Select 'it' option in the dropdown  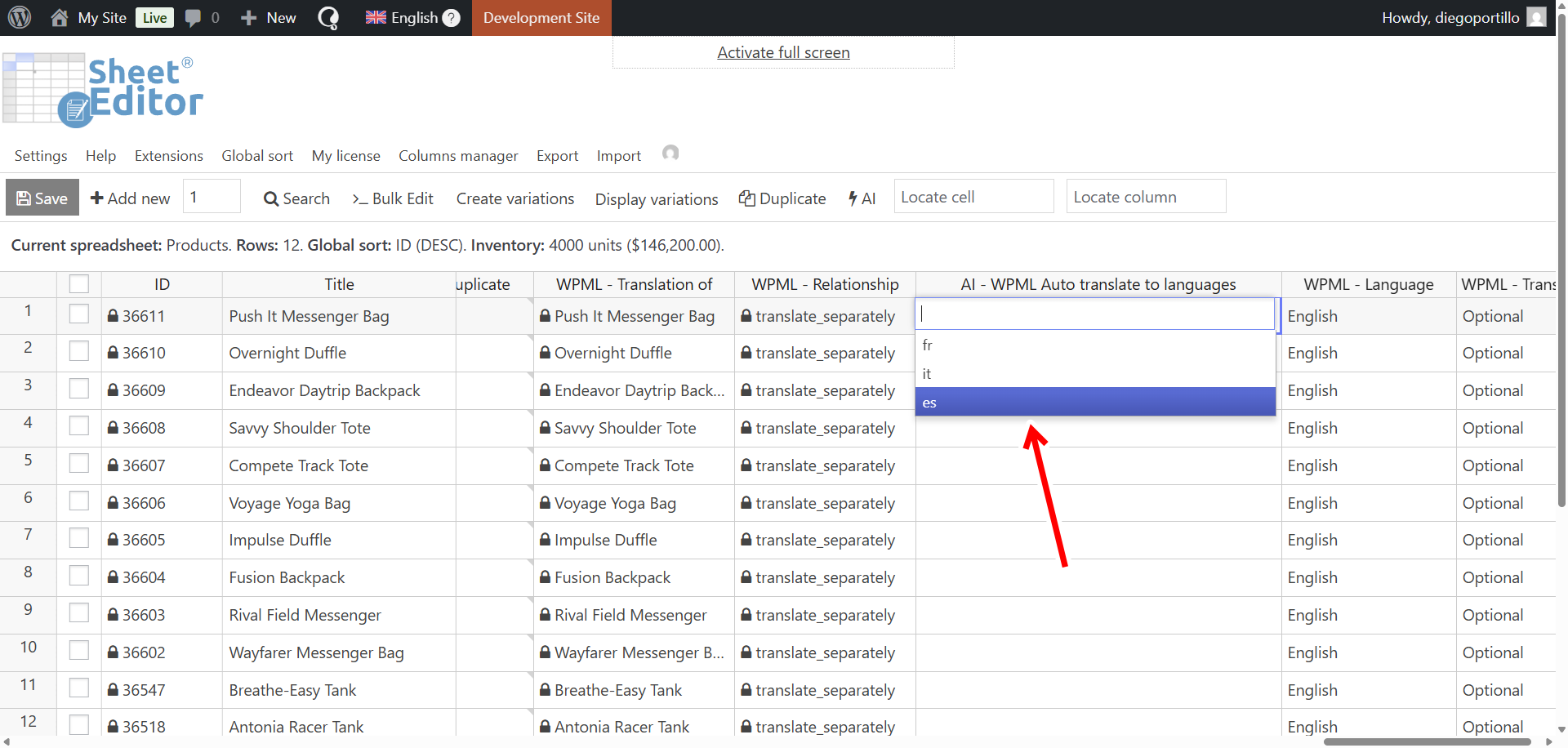click(1094, 374)
